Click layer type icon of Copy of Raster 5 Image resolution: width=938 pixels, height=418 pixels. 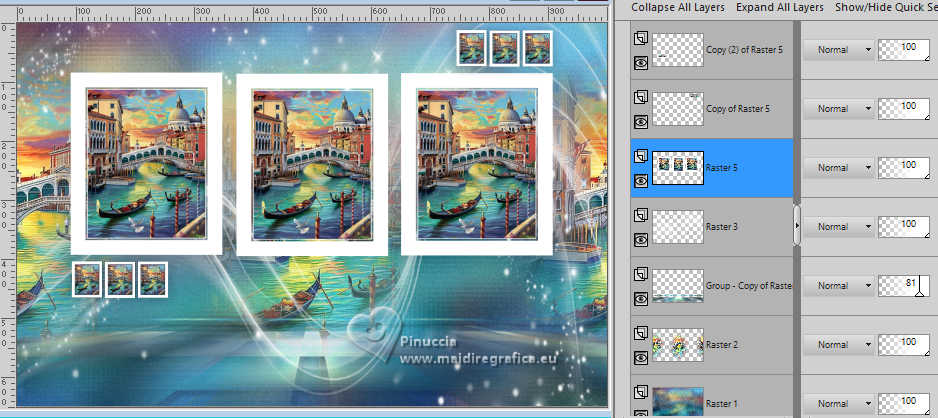(640, 97)
